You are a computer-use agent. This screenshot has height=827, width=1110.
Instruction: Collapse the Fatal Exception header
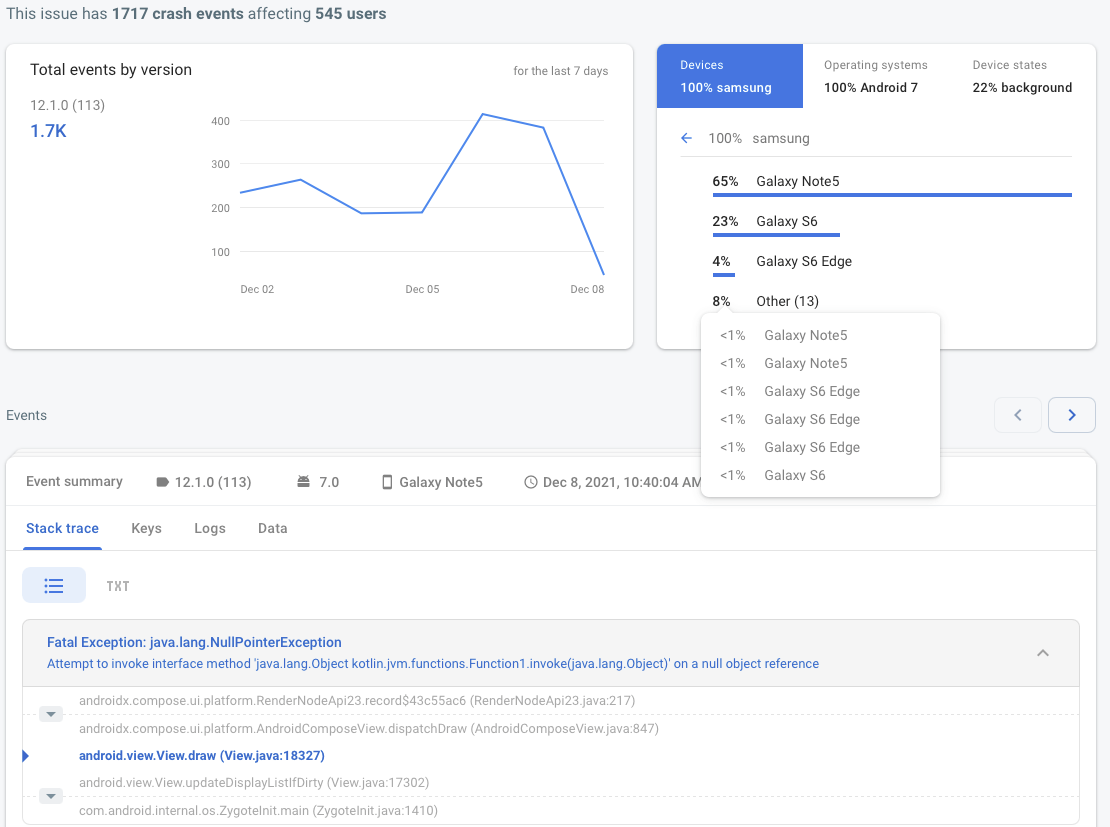1042,653
